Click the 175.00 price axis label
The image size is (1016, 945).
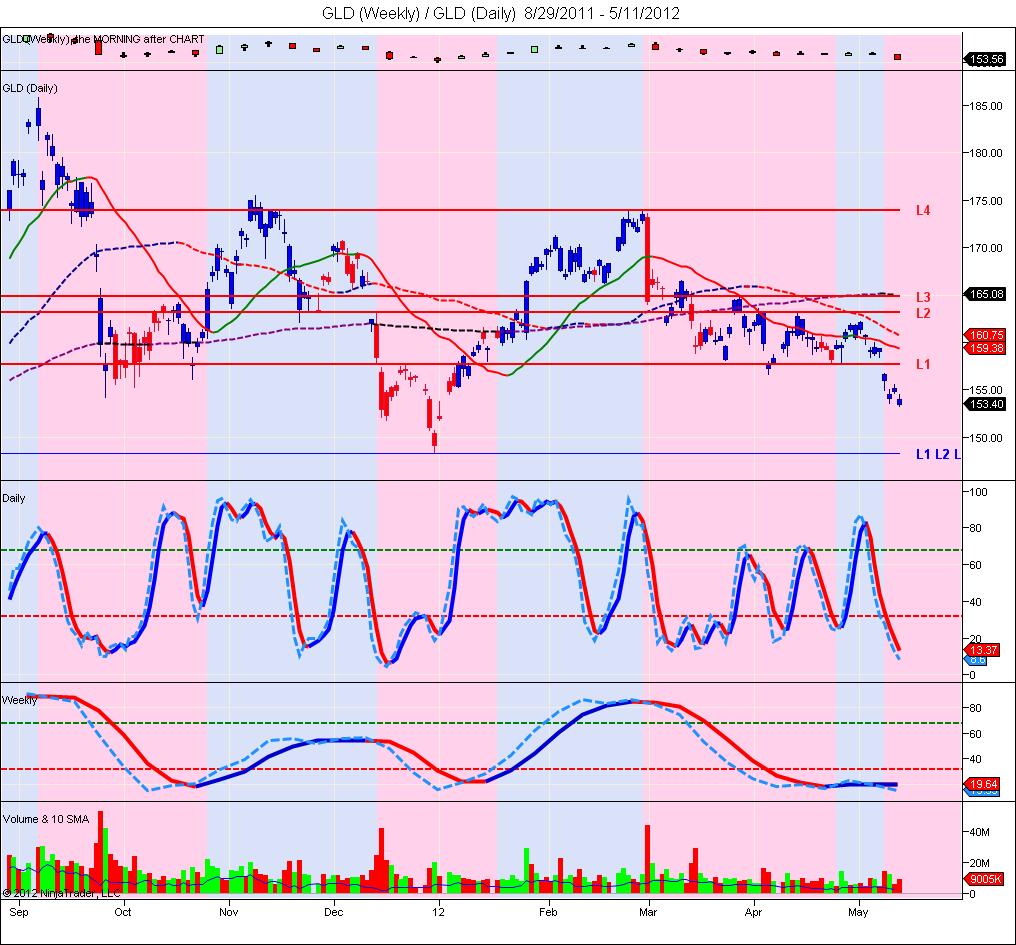(x=986, y=201)
